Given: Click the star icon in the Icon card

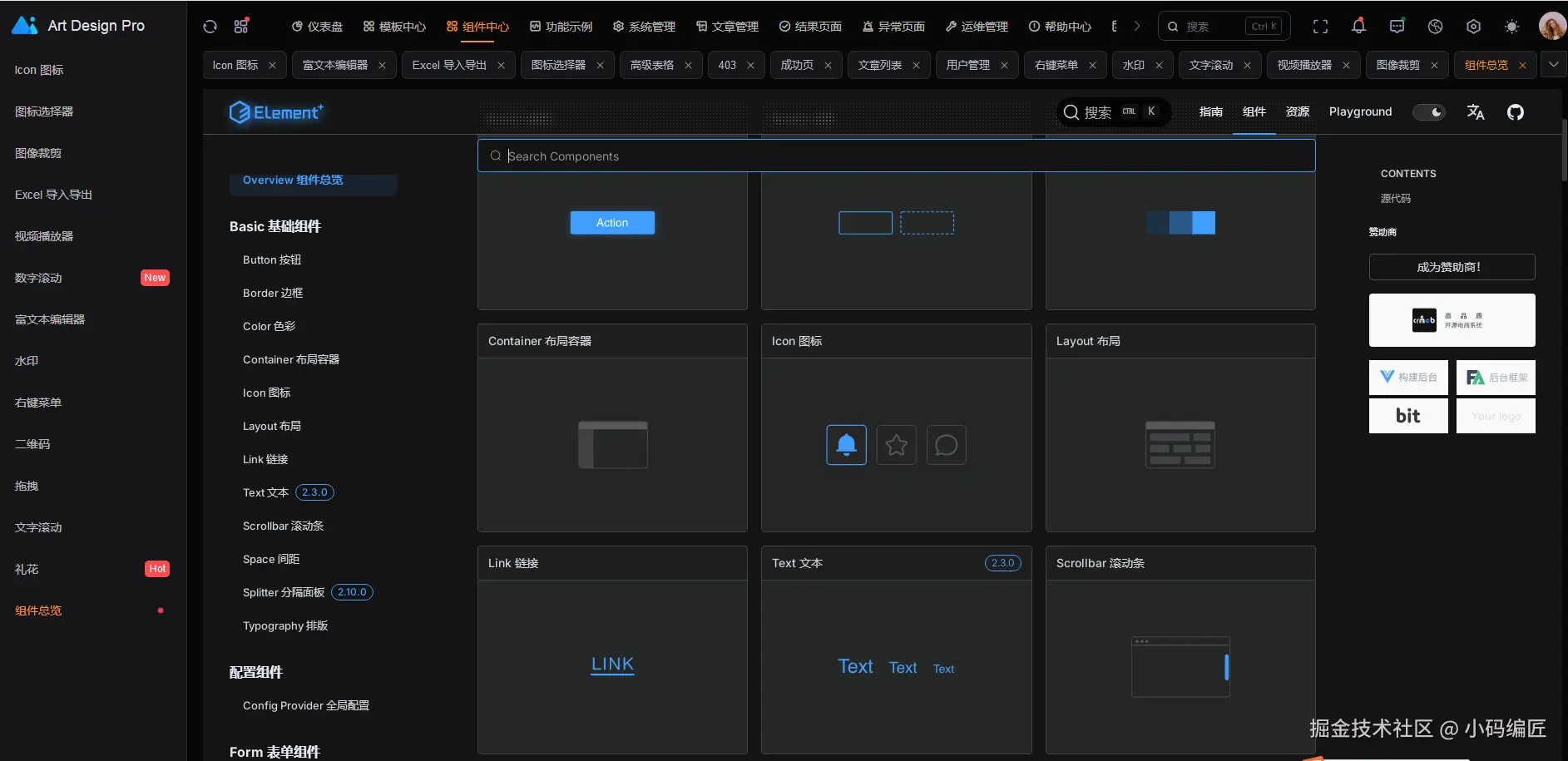Looking at the screenshot, I should point(897,445).
